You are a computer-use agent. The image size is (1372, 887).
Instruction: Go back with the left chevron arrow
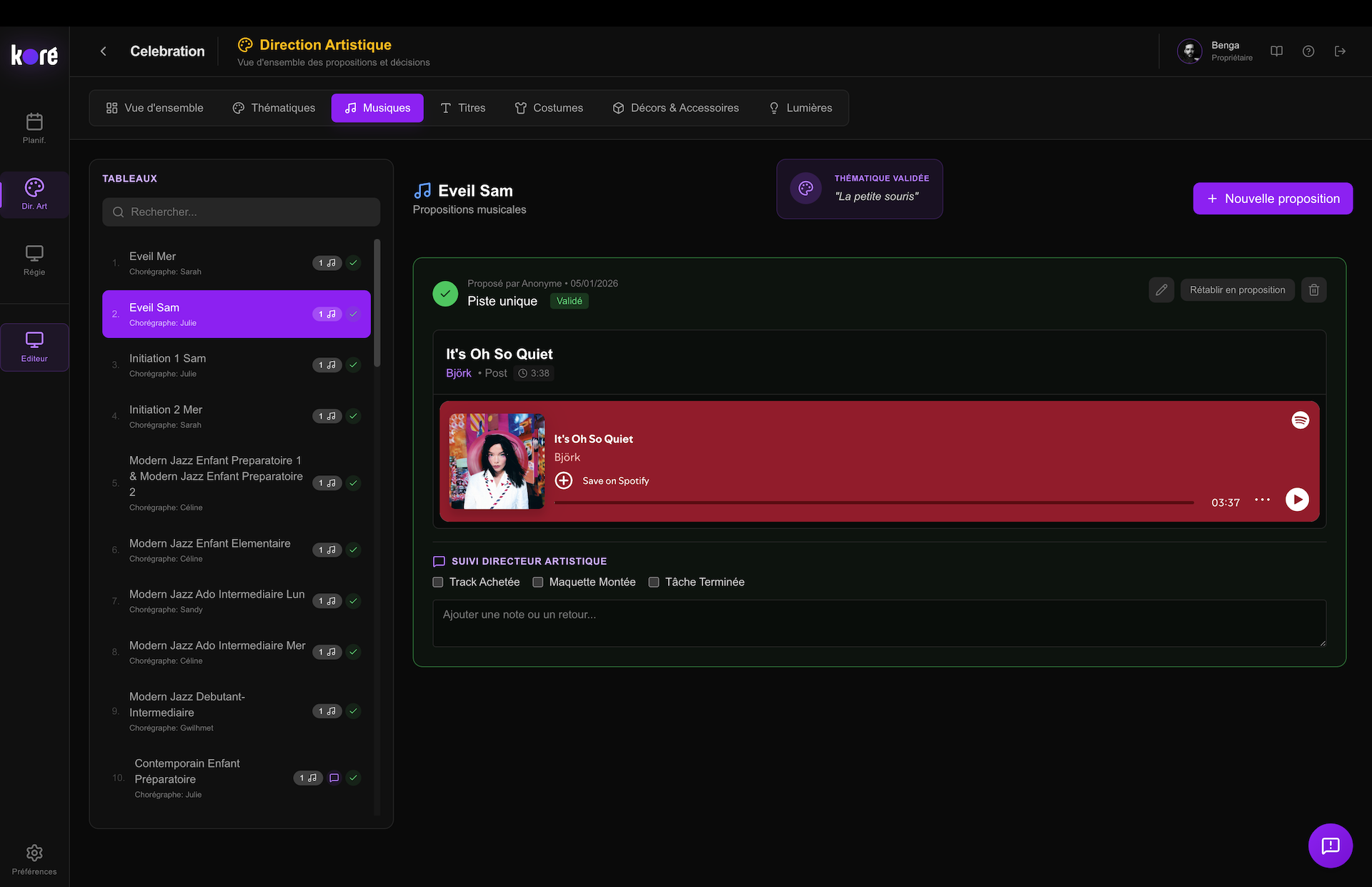[104, 51]
